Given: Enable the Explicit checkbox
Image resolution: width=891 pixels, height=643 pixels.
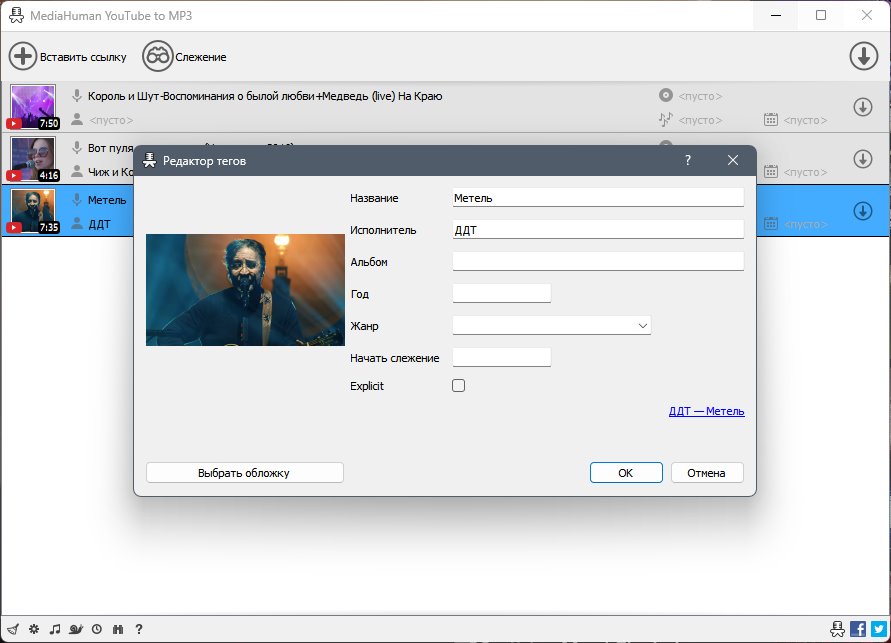Looking at the screenshot, I should 458,386.
